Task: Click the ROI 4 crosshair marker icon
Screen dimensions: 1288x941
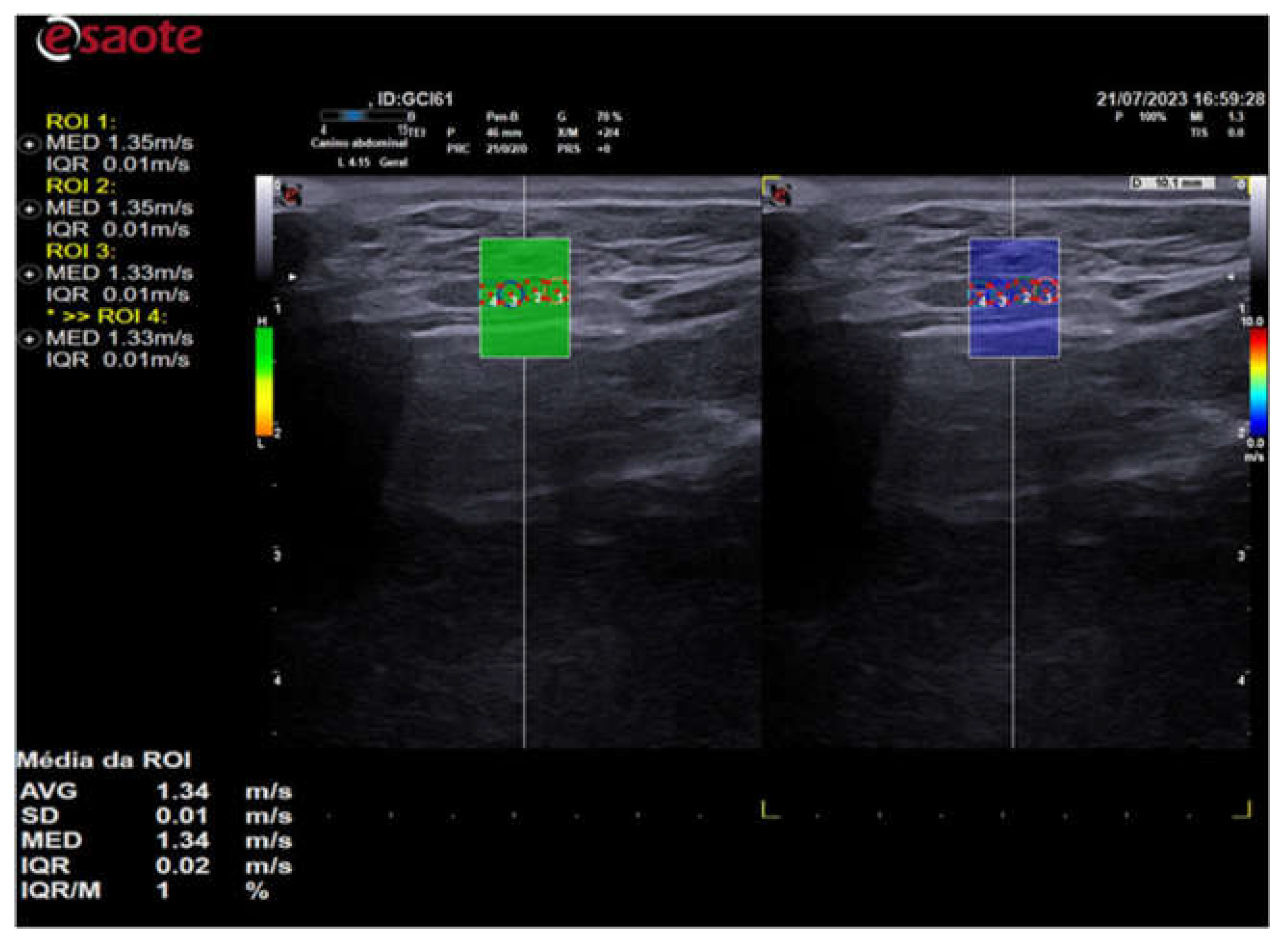Action: 30,339
